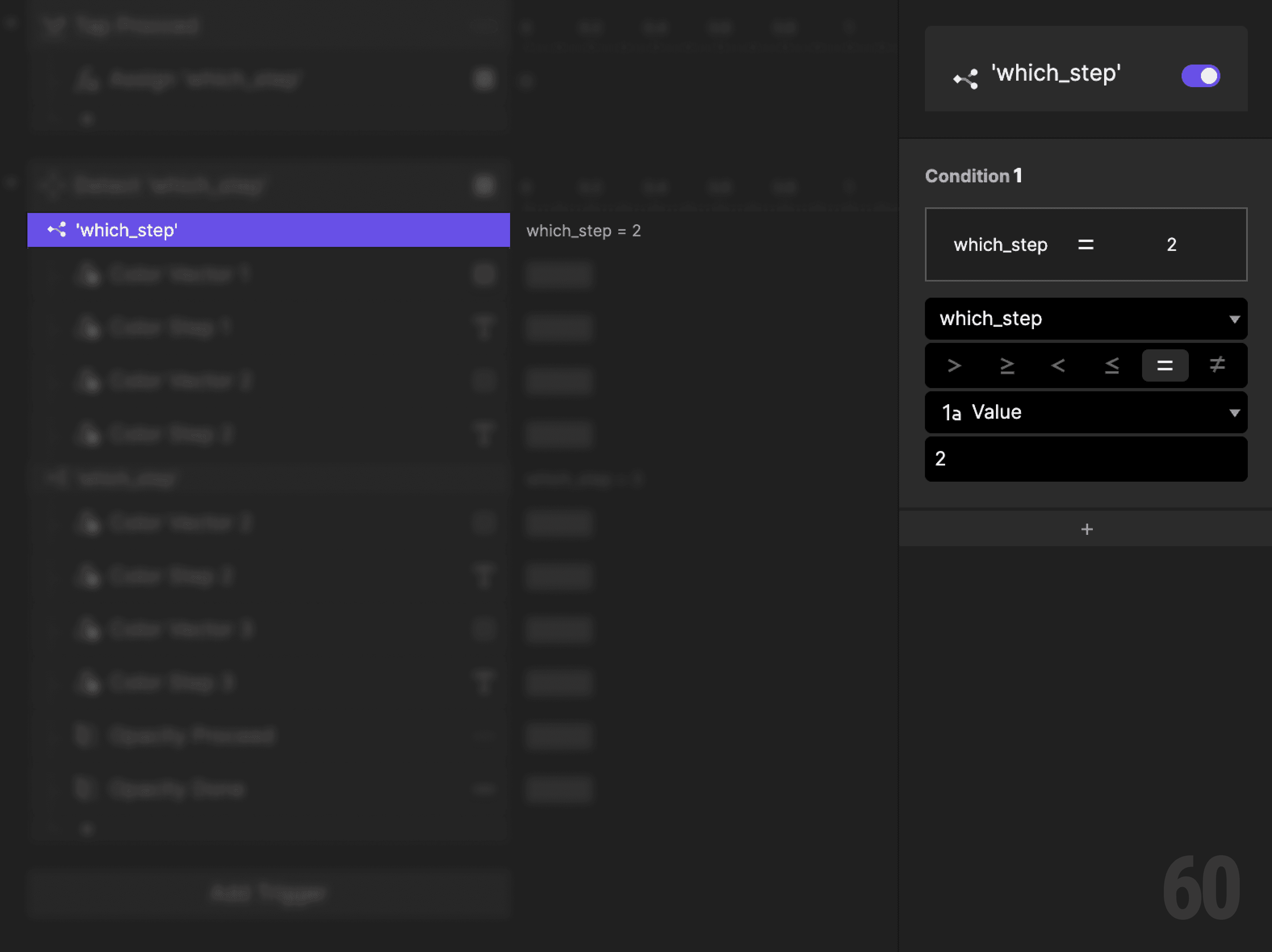Enable the equals comparison operator

click(1165, 365)
